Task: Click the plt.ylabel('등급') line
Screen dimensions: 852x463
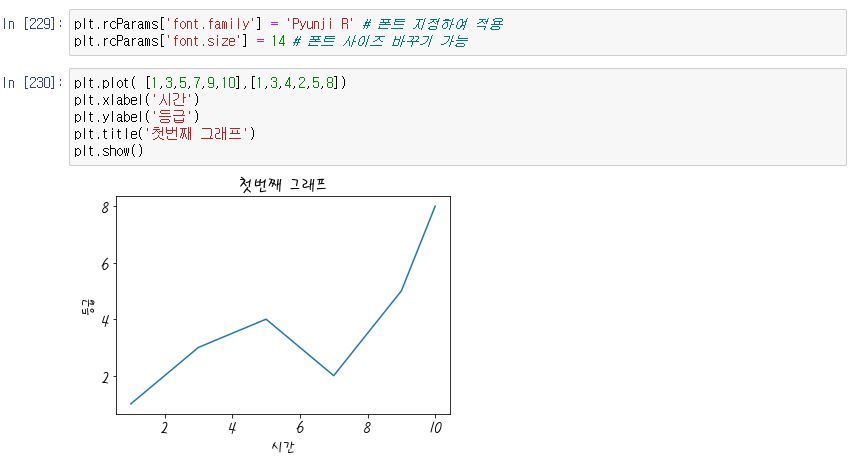Action: [x=137, y=117]
